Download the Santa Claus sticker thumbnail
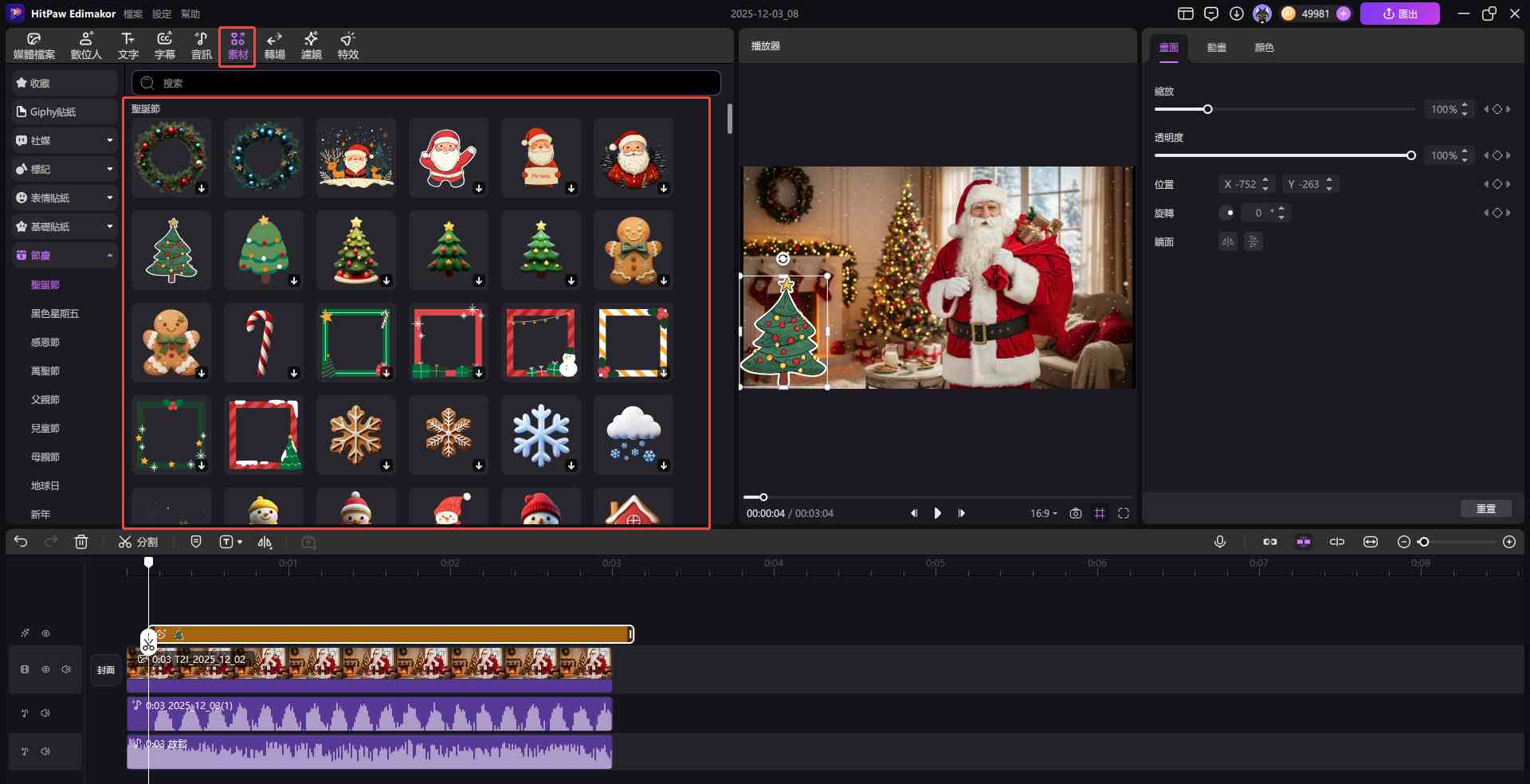The width and height of the screenshot is (1530, 784). click(479, 190)
